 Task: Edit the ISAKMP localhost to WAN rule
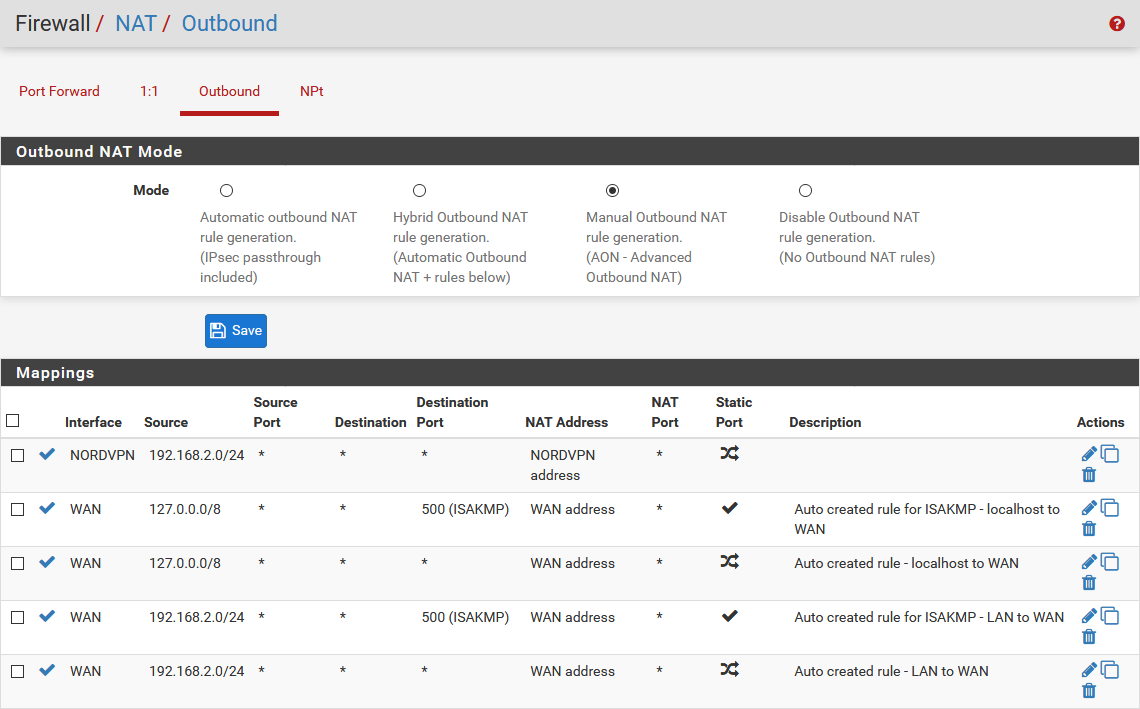[x=1089, y=508]
